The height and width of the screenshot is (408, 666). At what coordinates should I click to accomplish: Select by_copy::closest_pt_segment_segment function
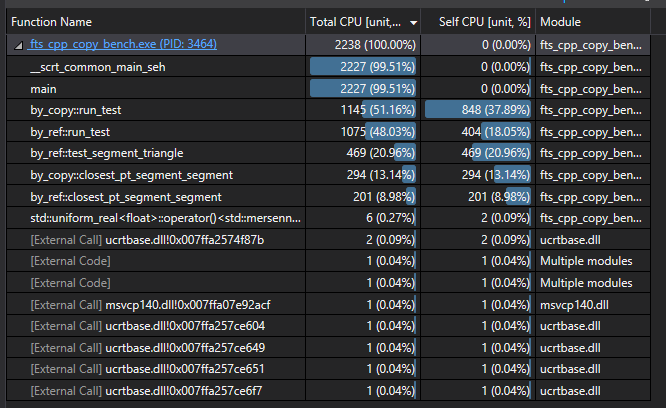click(328, 175)
